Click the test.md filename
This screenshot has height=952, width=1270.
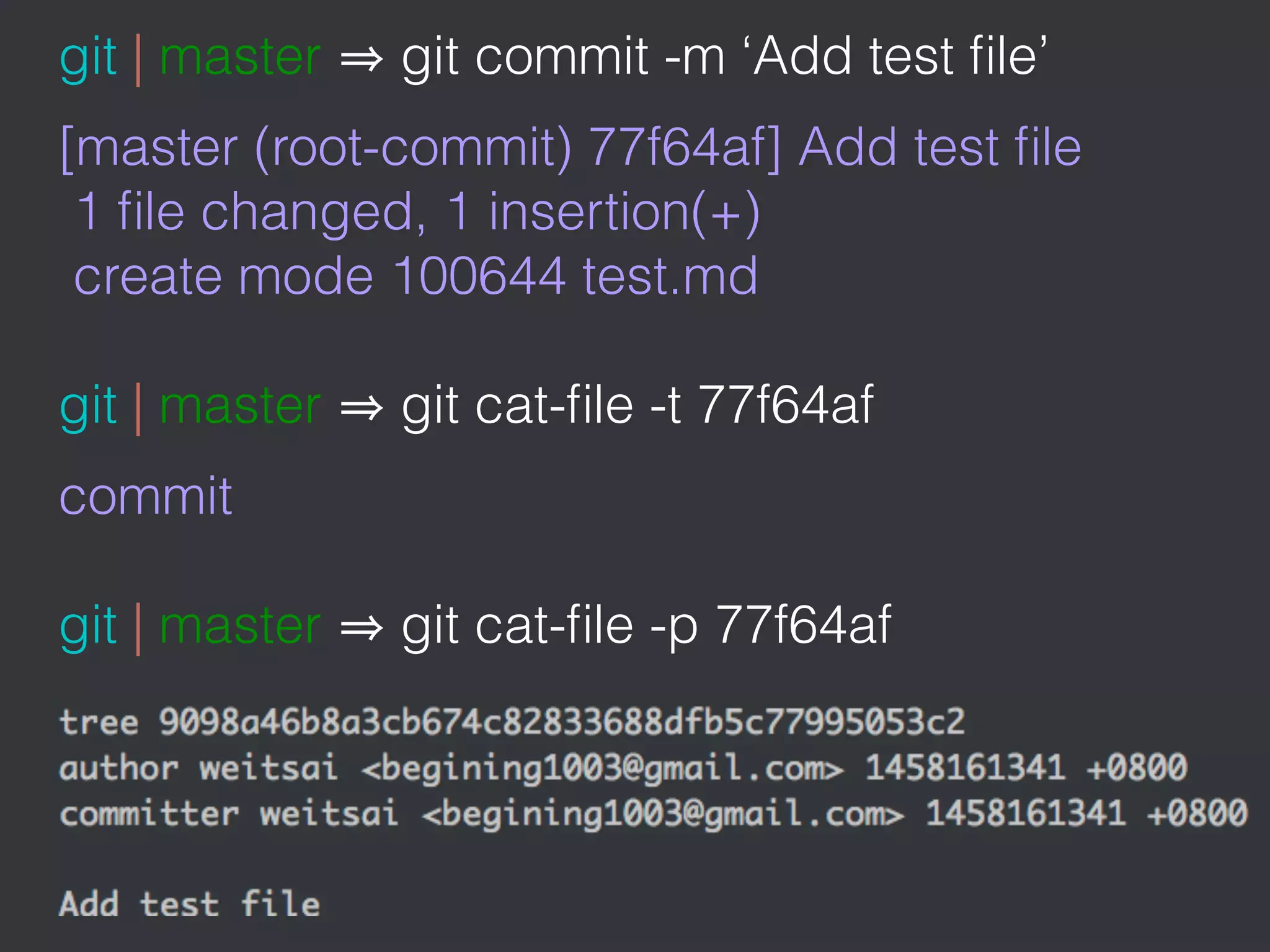670,276
